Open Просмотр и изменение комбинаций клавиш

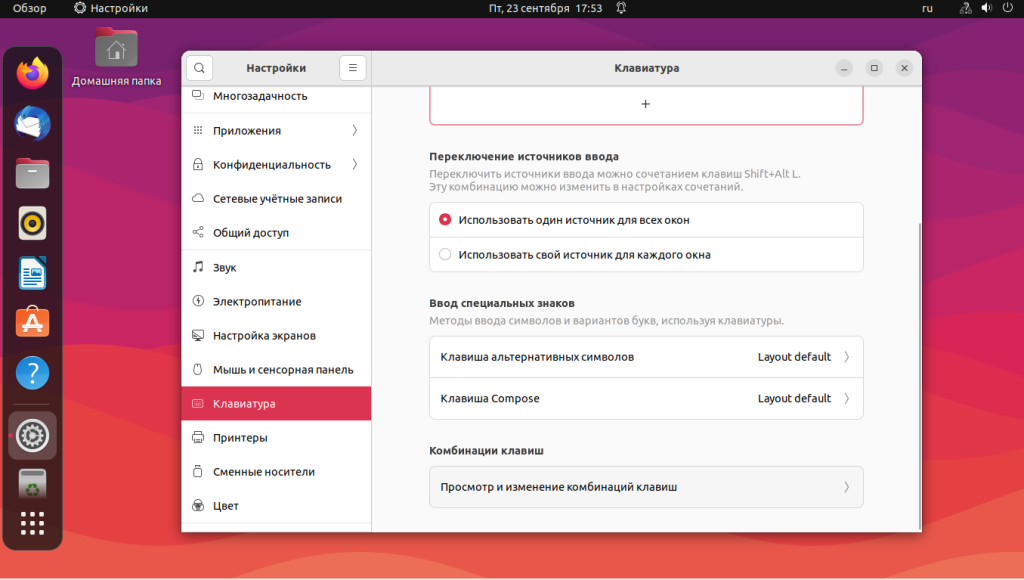pyautogui.click(x=646, y=487)
